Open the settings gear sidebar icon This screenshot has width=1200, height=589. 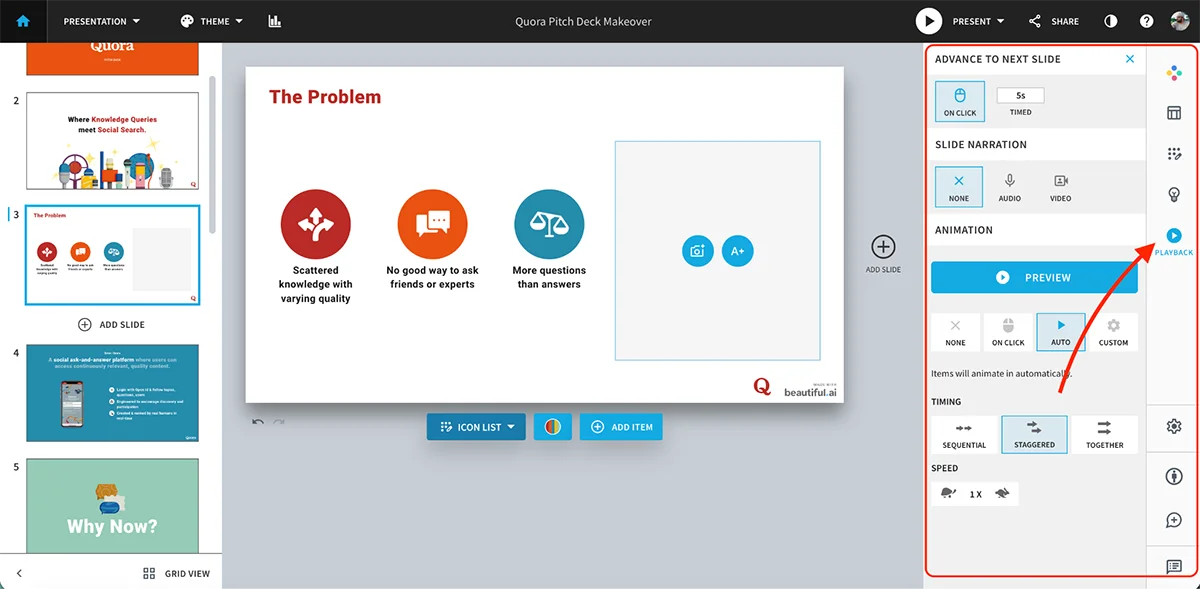(x=1174, y=426)
